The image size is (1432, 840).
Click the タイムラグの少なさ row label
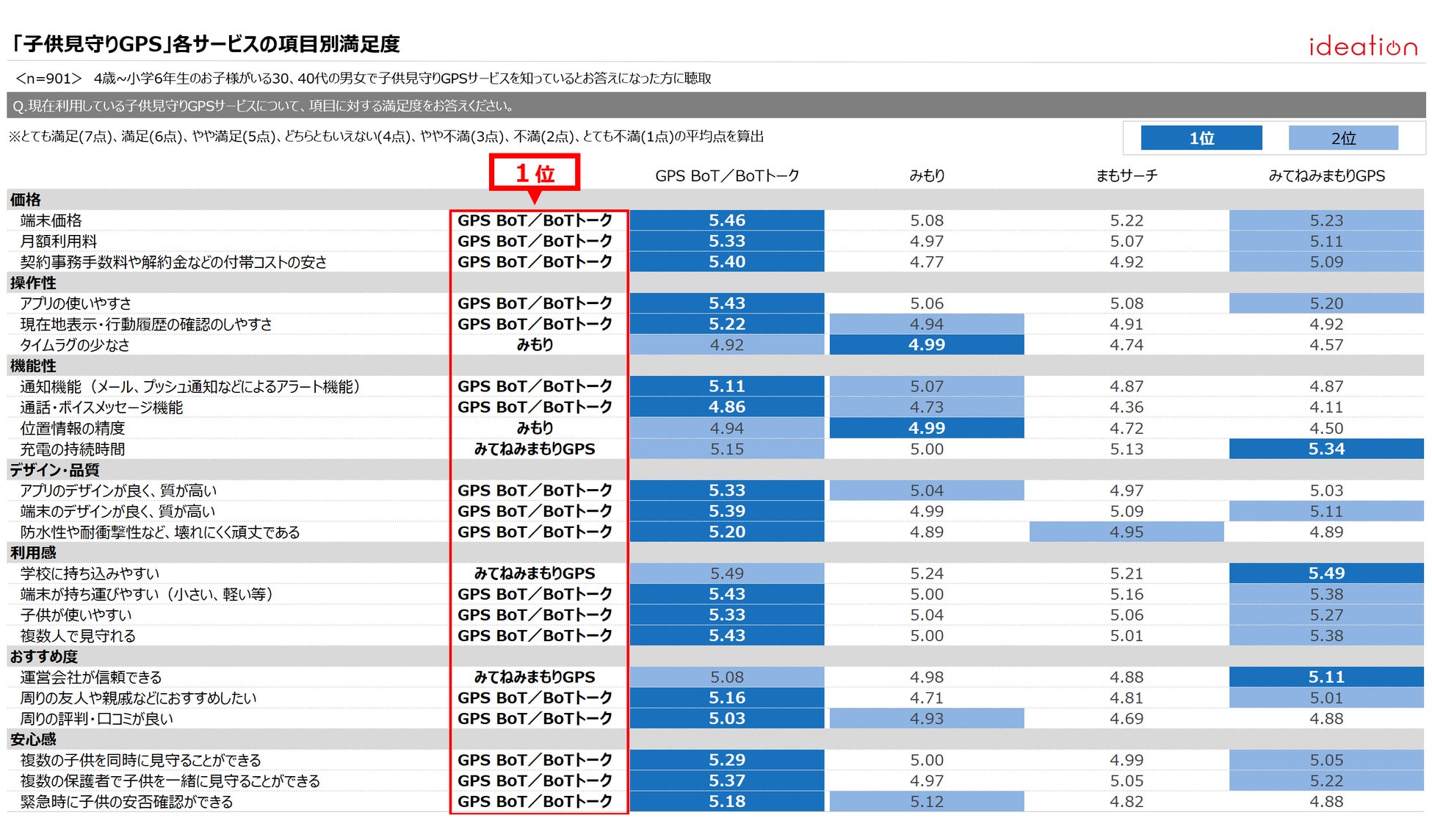(x=75, y=345)
